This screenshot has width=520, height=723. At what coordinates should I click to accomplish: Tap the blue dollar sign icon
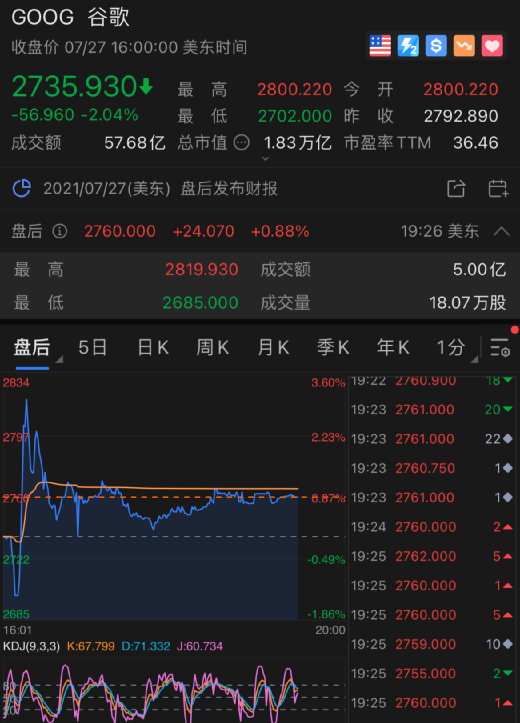[x=436, y=46]
